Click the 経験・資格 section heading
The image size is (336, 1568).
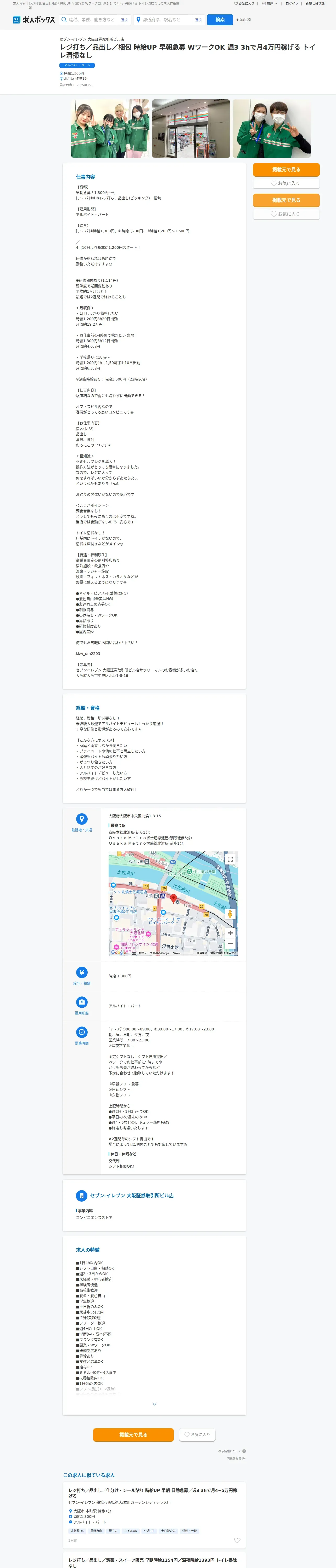point(88,708)
